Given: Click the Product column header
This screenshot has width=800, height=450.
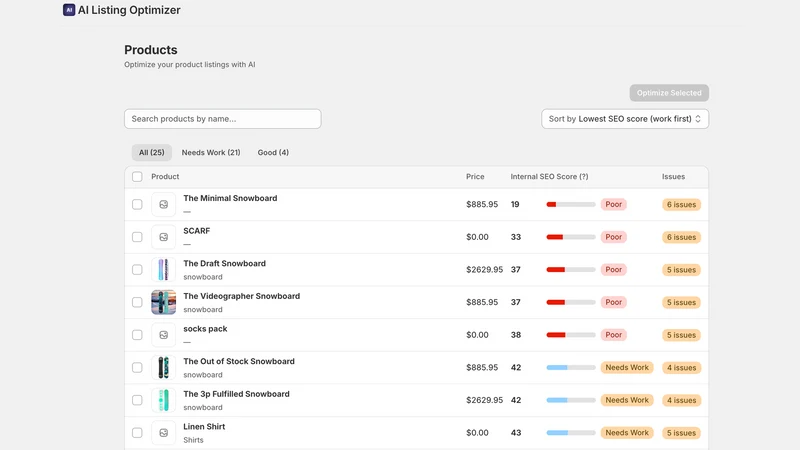Looking at the screenshot, I should point(165,177).
